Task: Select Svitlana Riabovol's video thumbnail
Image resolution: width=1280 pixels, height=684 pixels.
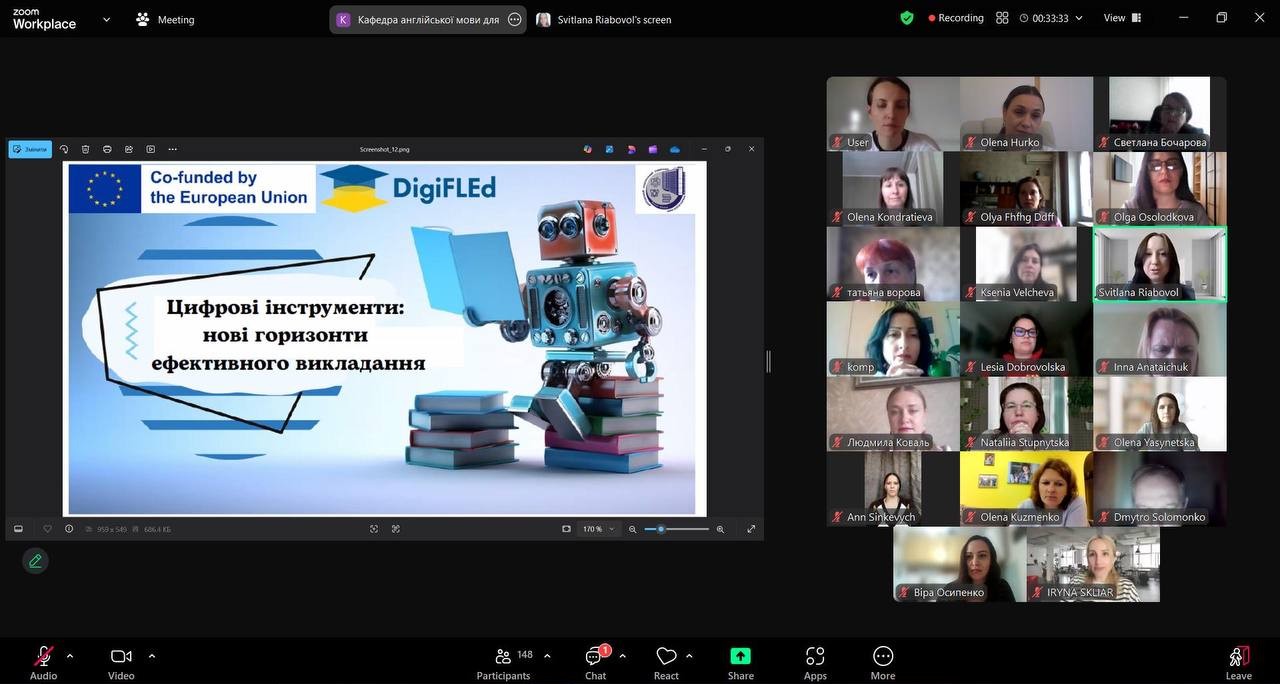Action: [x=1159, y=264]
